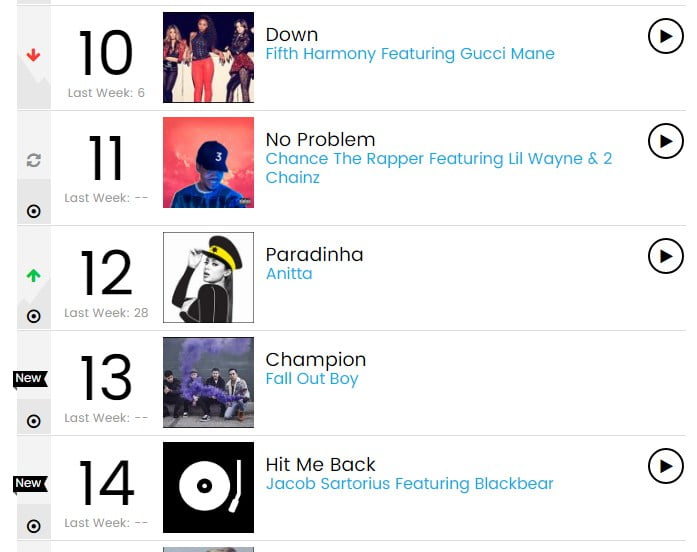The width and height of the screenshot is (697, 552).
Task: Click the circle target icon under rank 11
Action: coord(33,211)
